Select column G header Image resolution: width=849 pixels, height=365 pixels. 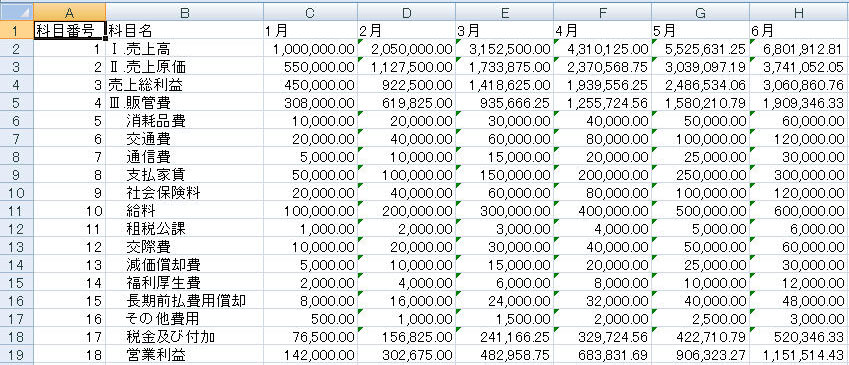pos(700,11)
